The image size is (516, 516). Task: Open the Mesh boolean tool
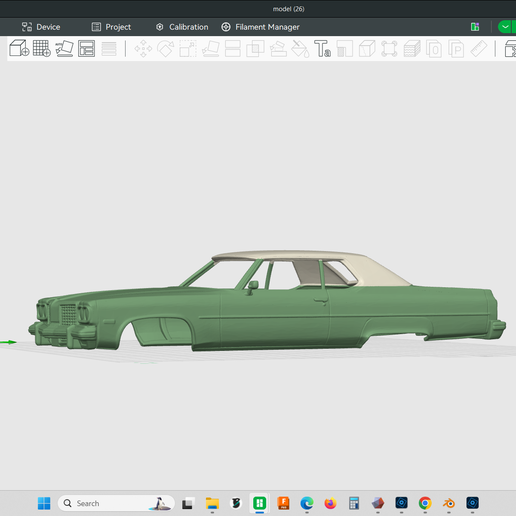(x=255, y=49)
